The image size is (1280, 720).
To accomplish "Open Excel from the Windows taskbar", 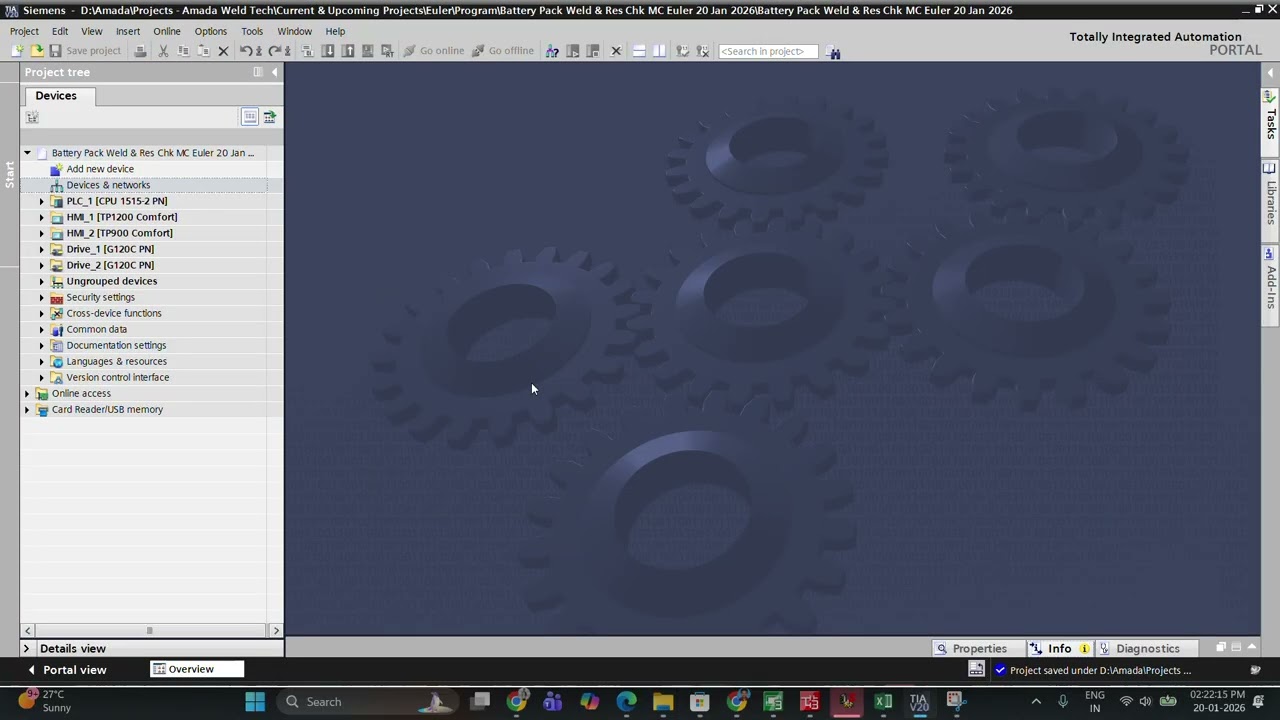I will pyautogui.click(x=883, y=702).
